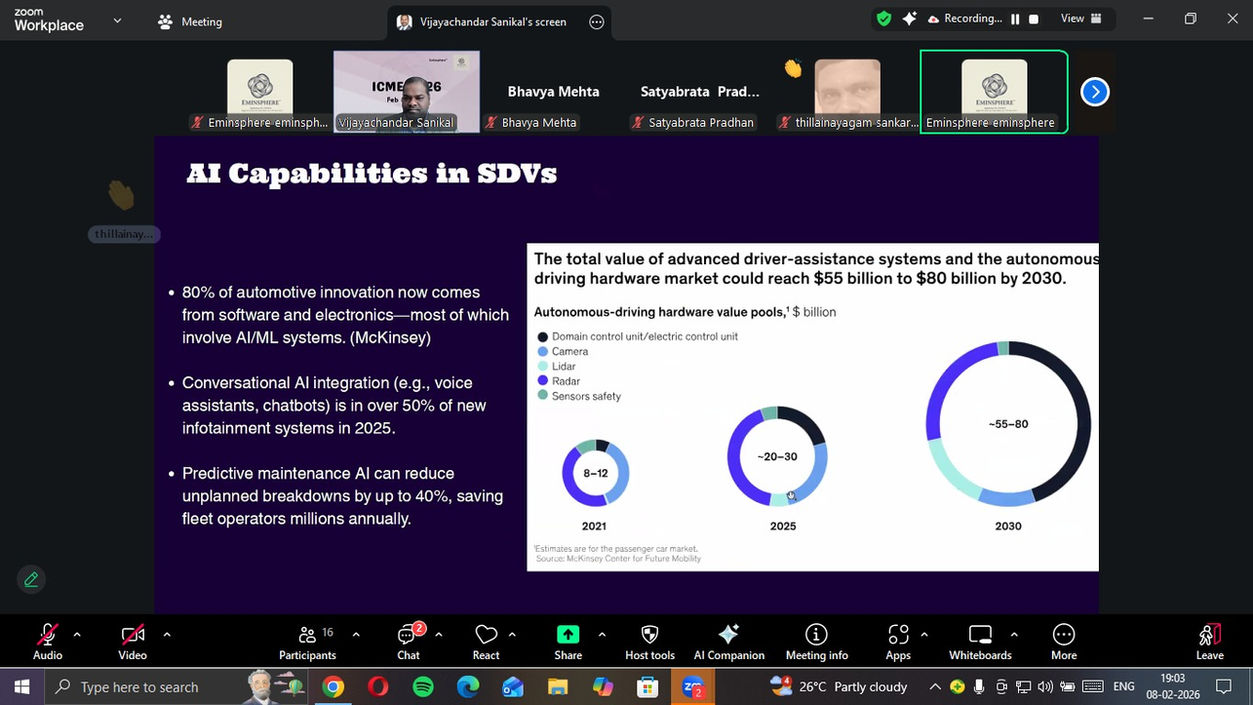
Task: Open the Zoom Workplace dropdown
Action: coord(118,21)
